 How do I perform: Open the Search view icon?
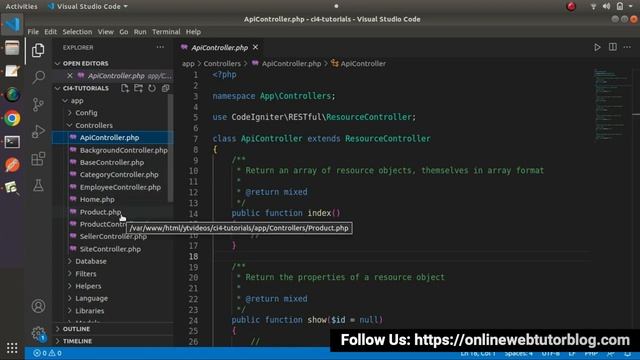pyautogui.click(x=38, y=77)
